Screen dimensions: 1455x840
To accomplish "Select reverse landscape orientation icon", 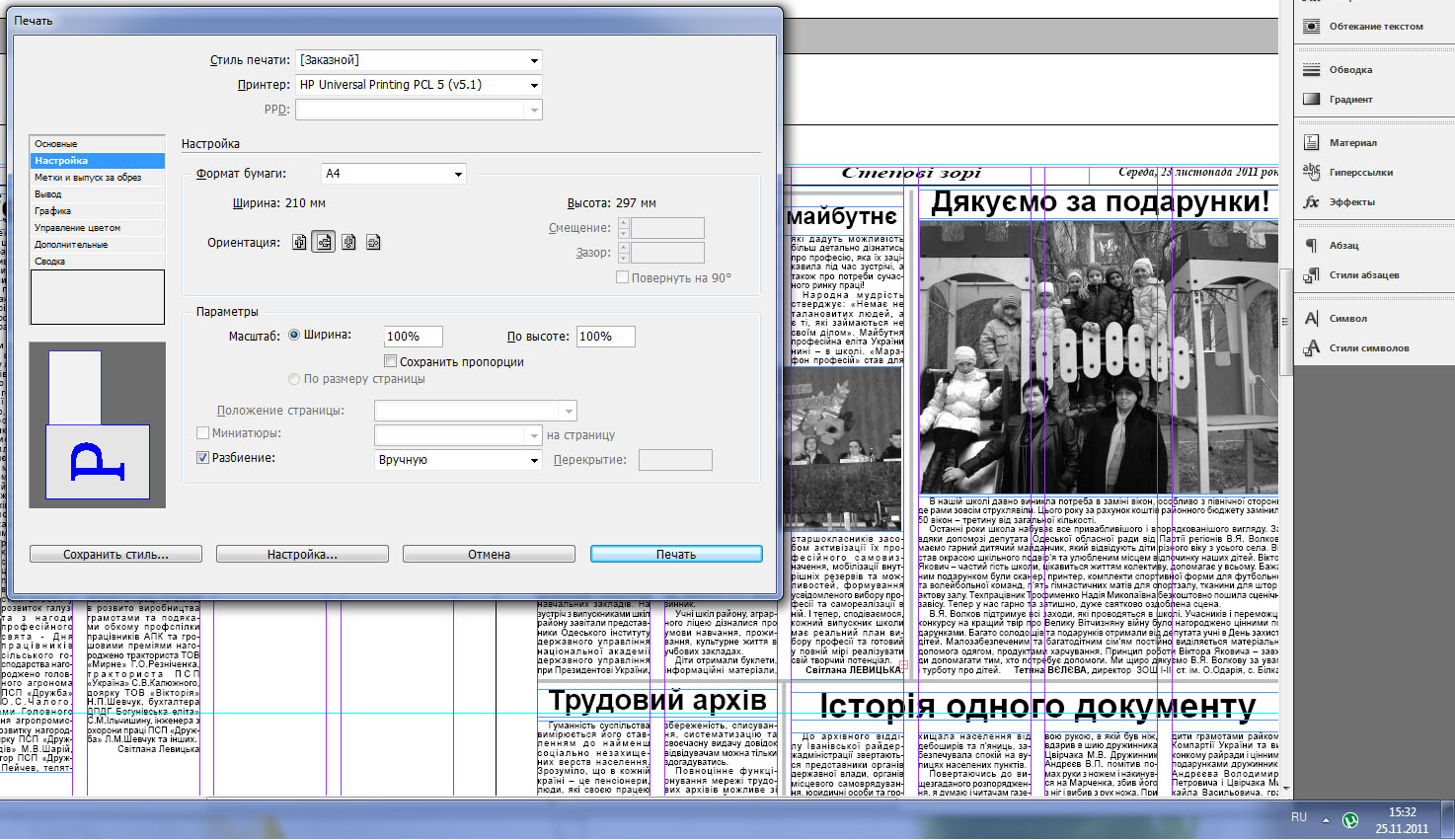I will click(373, 242).
